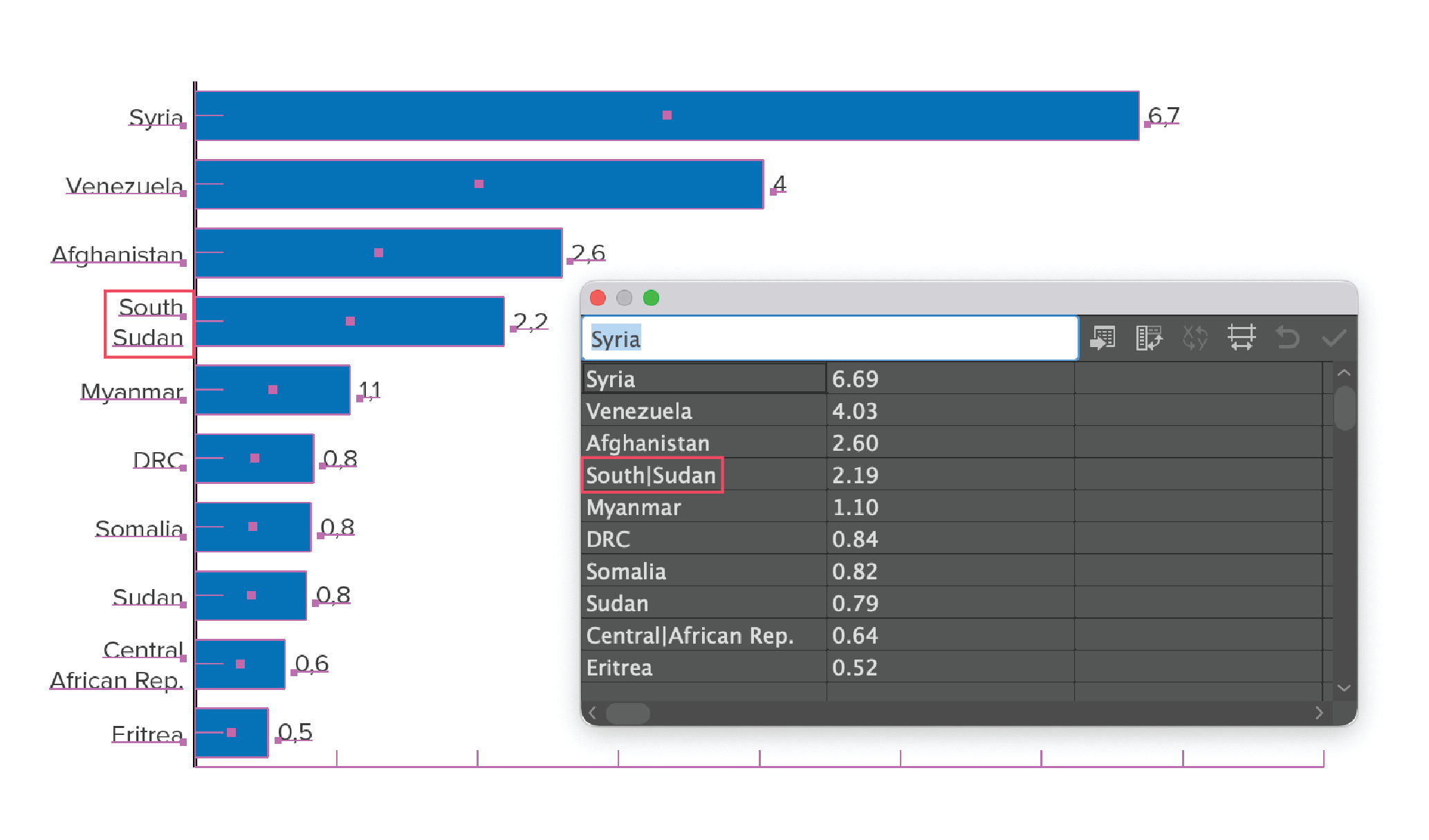Select the 2.60 value cell
1429x840 pixels.
click(x=950, y=442)
